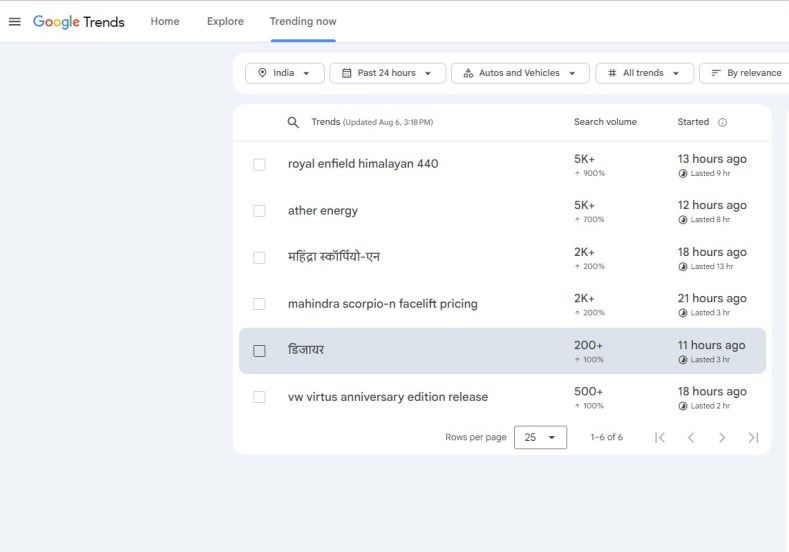The width and height of the screenshot is (789, 552).
Task: Click the Trends column header label
Action: tap(326, 122)
